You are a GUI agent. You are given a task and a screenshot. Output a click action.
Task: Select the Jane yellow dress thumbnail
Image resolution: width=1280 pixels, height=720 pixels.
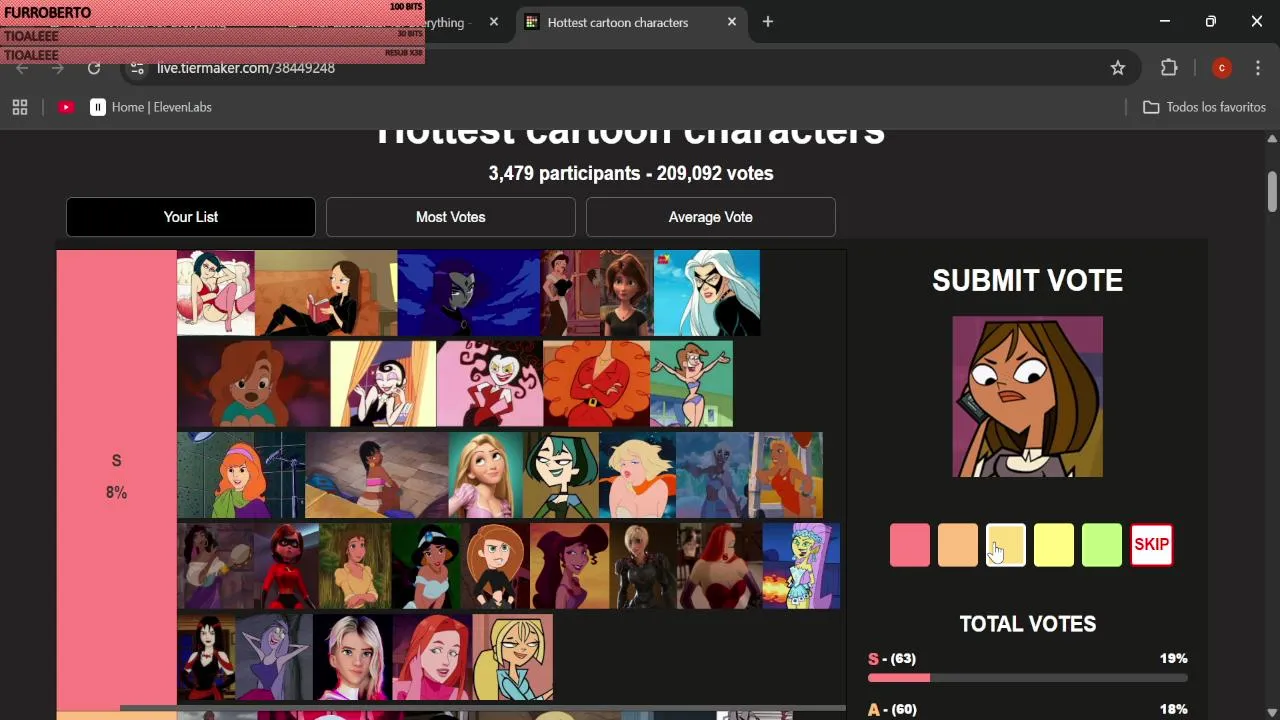[x=355, y=566]
